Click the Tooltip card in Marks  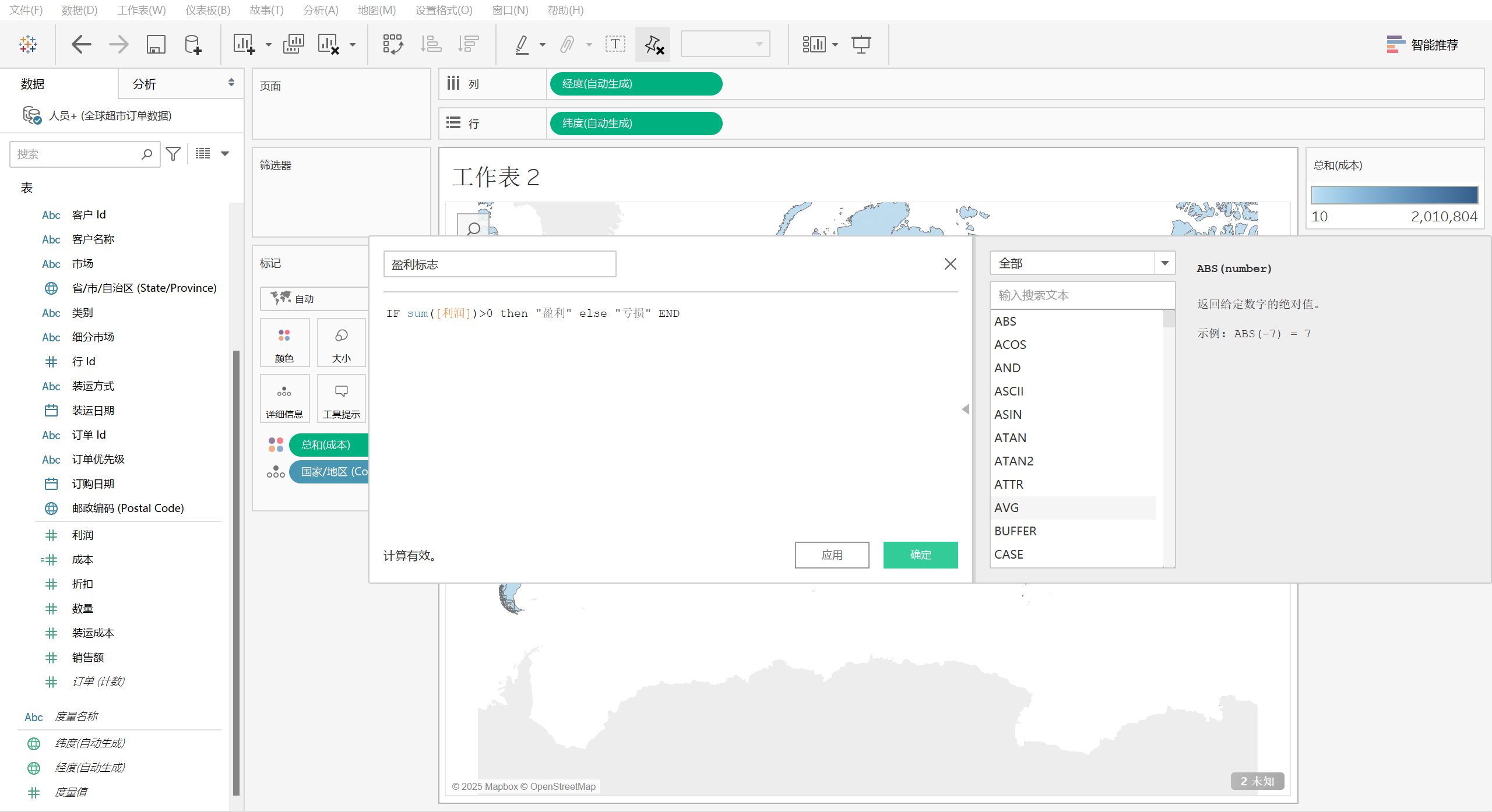pyautogui.click(x=342, y=398)
